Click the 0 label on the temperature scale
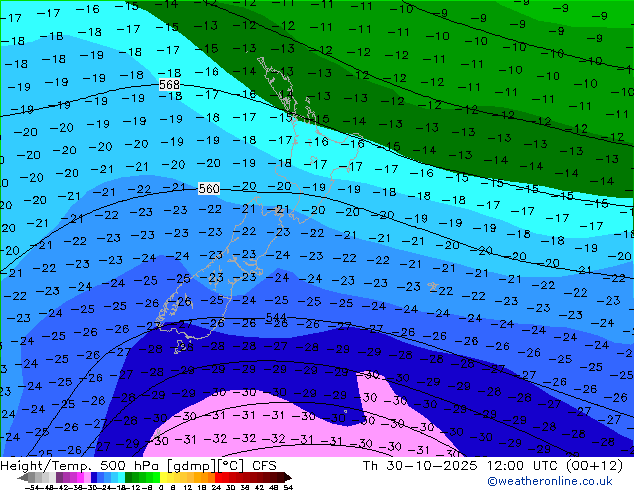 click(x=161, y=487)
